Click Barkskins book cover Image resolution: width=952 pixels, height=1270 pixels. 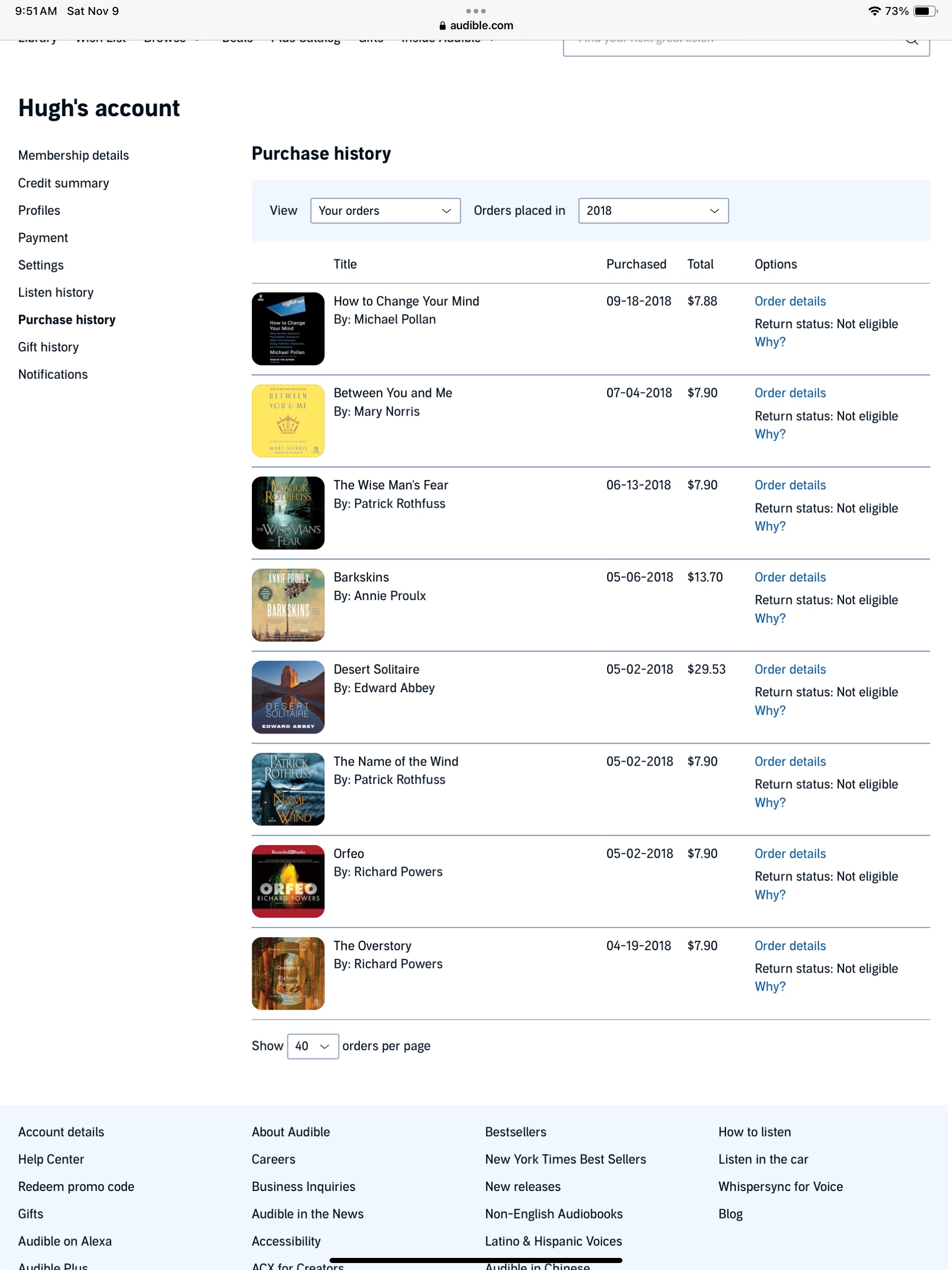(x=288, y=605)
